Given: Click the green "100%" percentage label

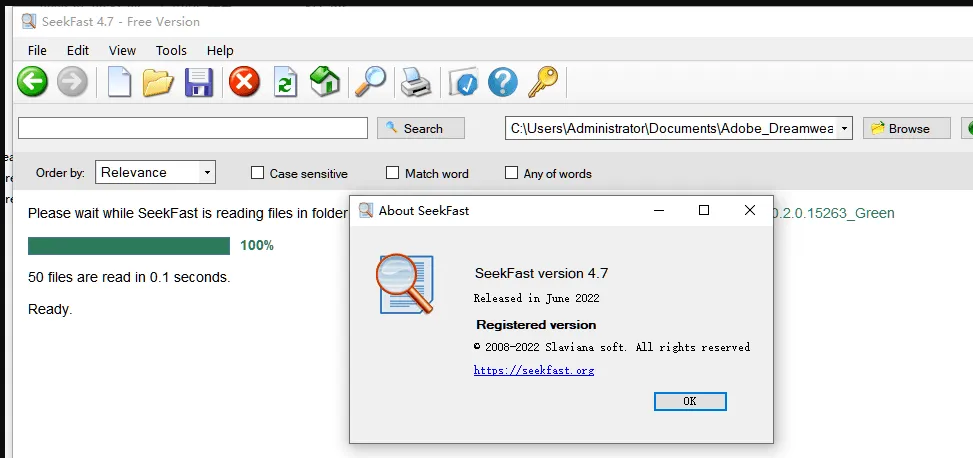Looking at the screenshot, I should (x=257, y=246).
